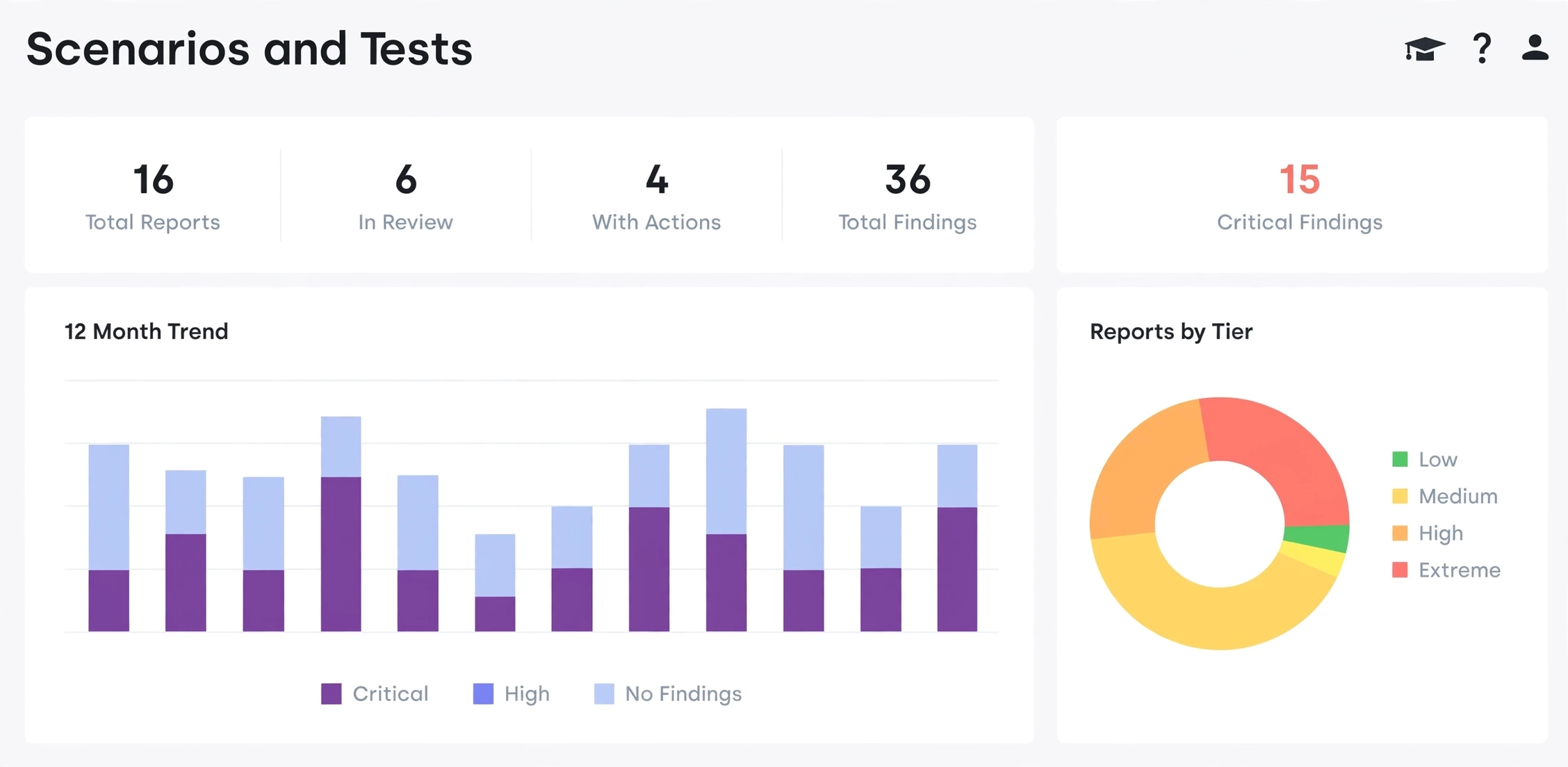The image size is (1568, 767).
Task: Toggle the blue High bar-chart legend swatch
Action: point(483,693)
